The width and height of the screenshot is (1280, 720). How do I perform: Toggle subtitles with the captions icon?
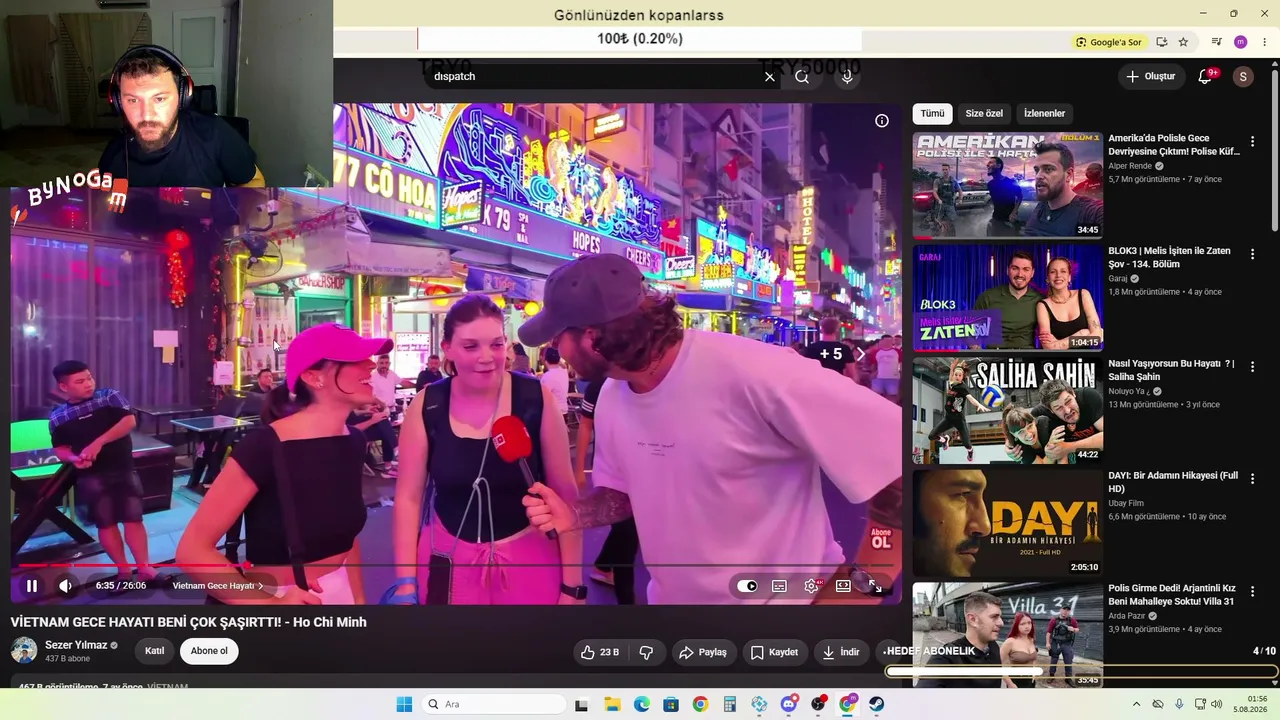pyautogui.click(x=779, y=586)
